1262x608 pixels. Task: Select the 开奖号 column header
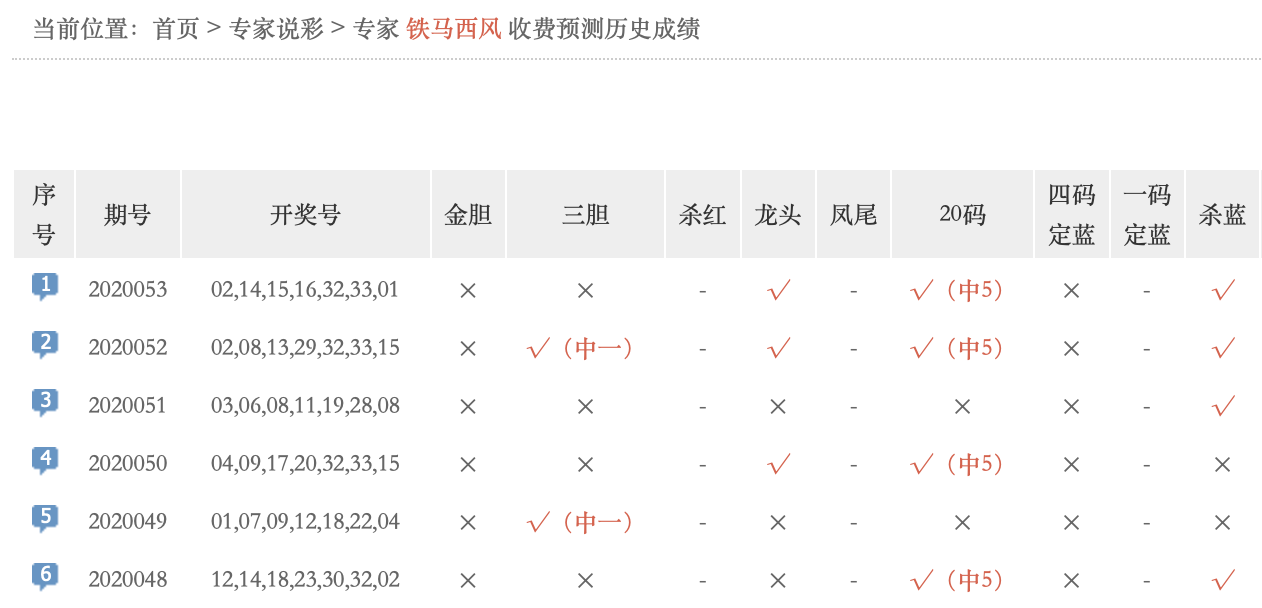click(306, 214)
